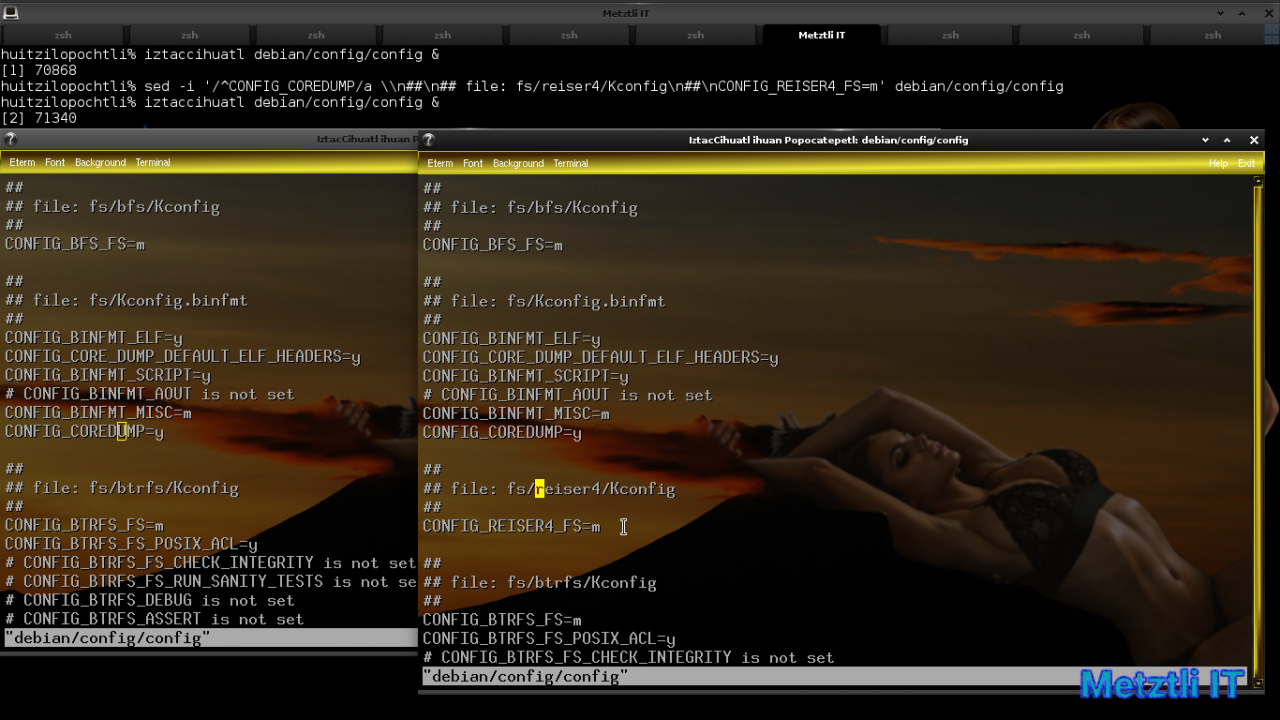Viewport: 1280px width, 720px height.
Task: Click '## file: fs/bfs/Kconfig' in the right window
Action: pyautogui.click(x=530, y=207)
